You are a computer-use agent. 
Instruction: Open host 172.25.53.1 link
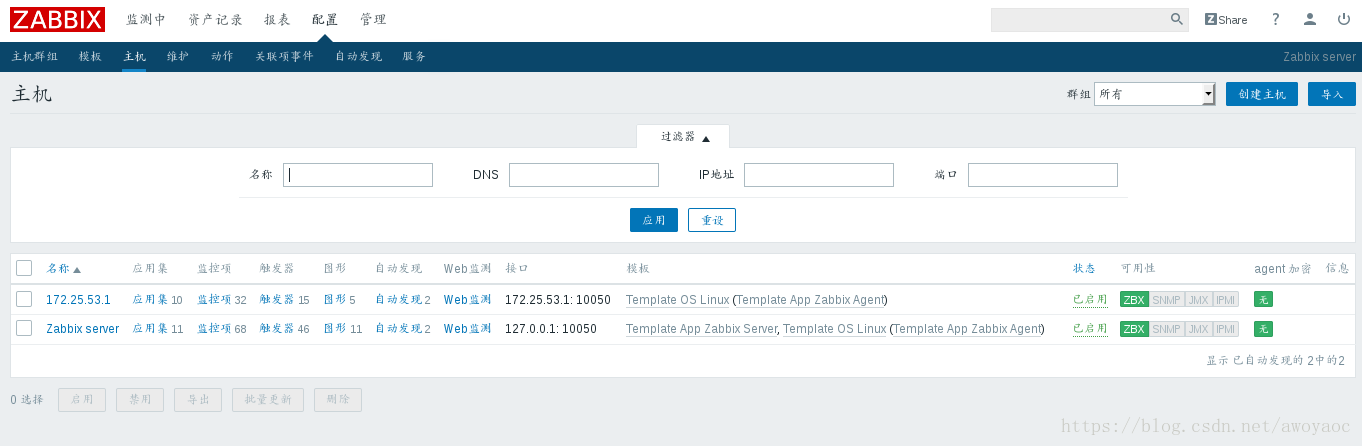[x=78, y=300]
